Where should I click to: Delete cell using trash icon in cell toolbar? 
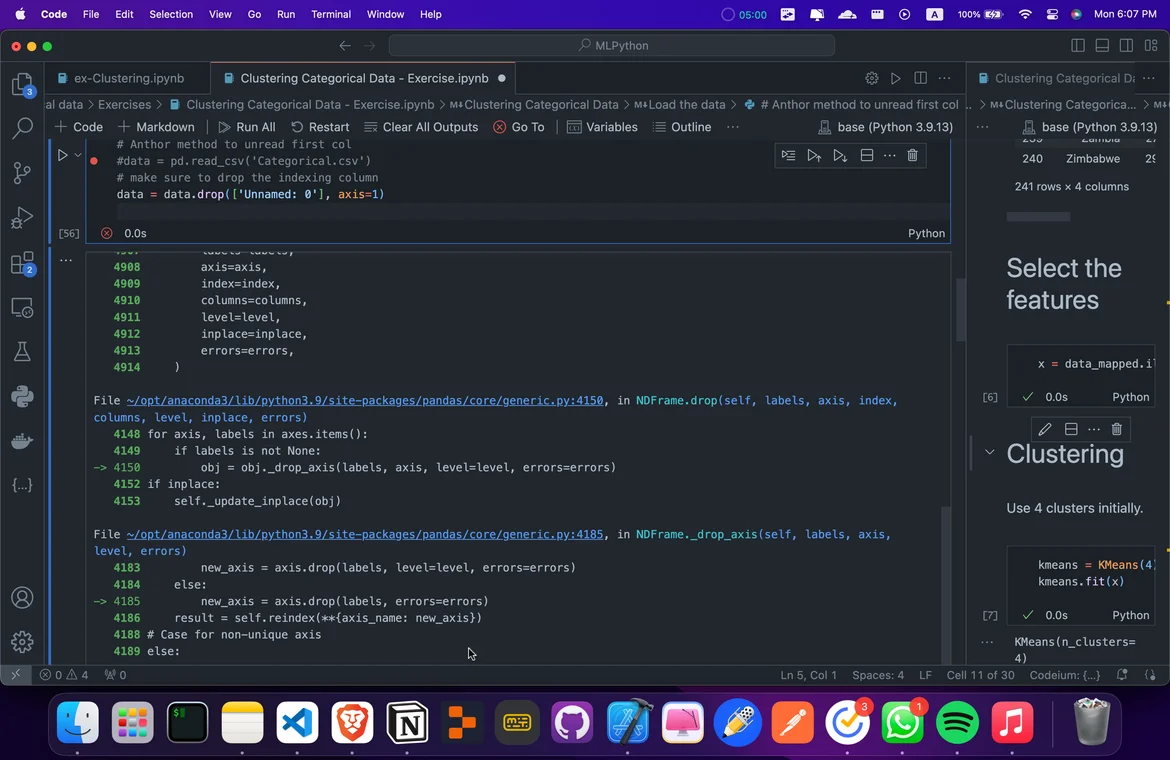click(912, 155)
